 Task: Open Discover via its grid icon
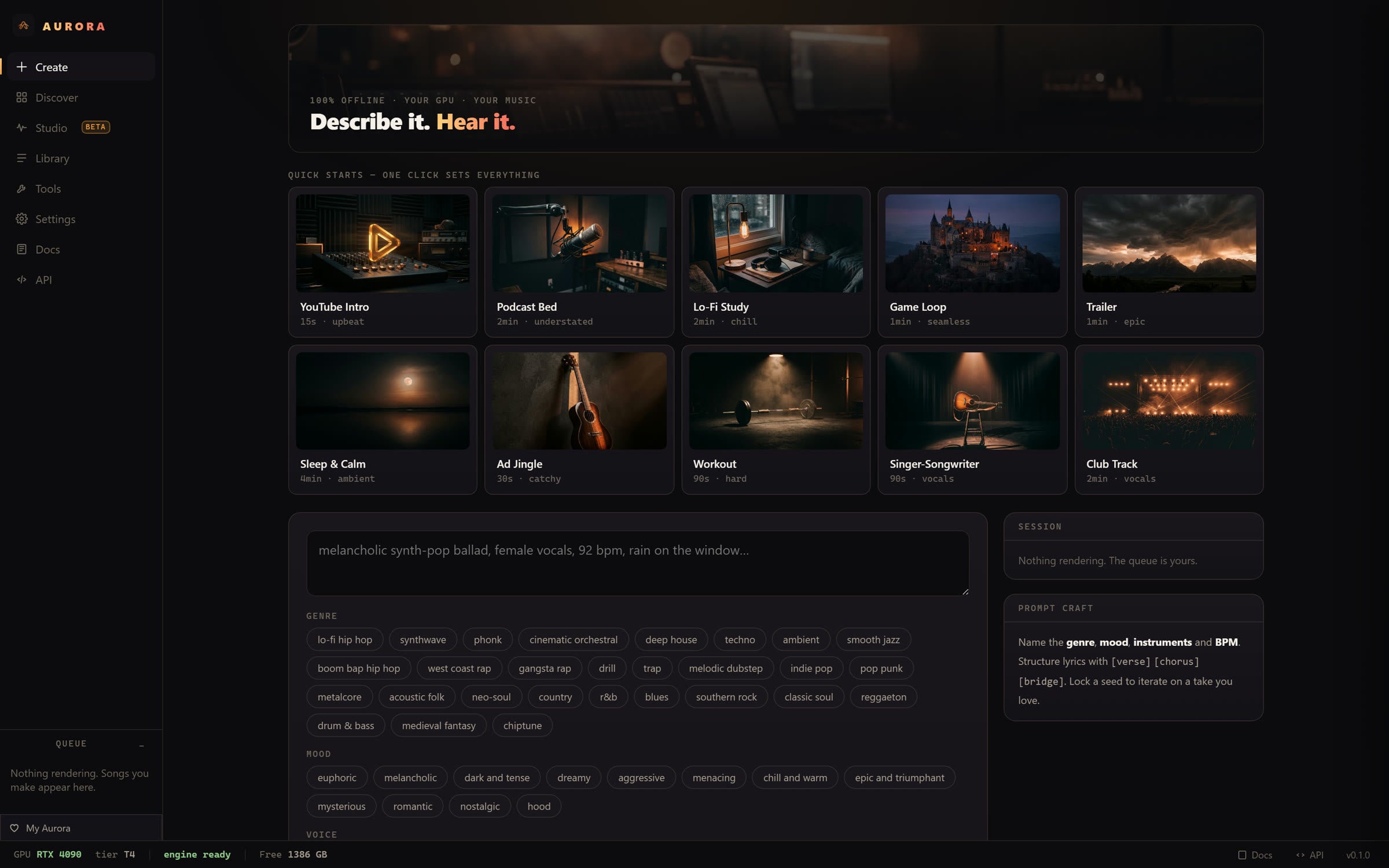(x=21, y=97)
